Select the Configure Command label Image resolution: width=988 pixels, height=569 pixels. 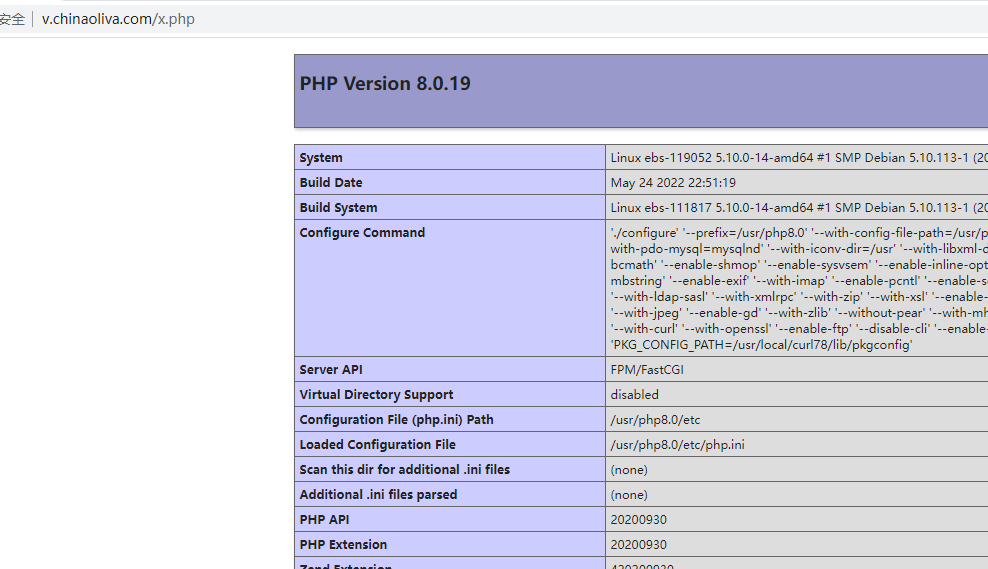pyautogui.click(x=362, y=233)
